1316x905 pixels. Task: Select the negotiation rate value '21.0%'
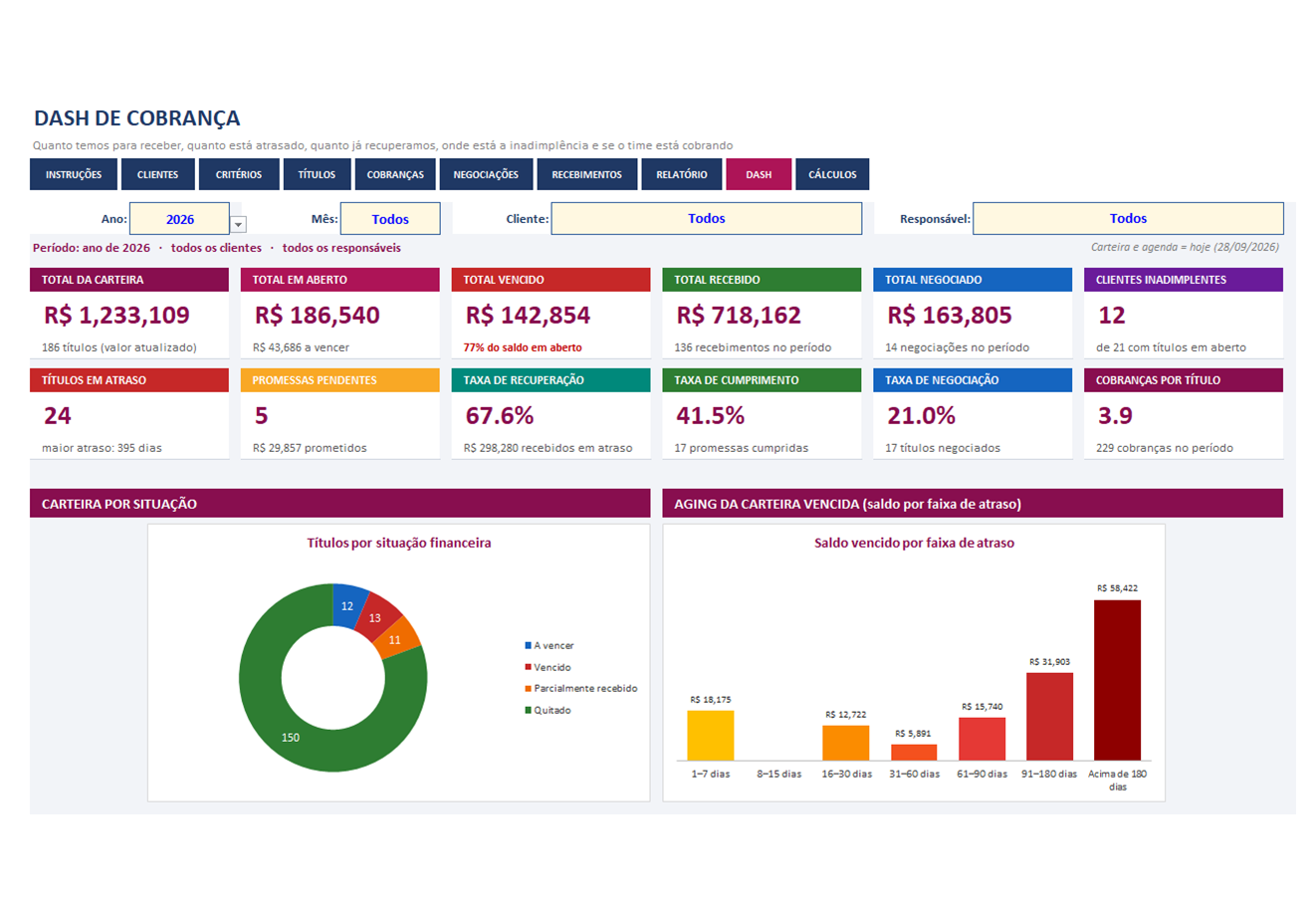922,416
